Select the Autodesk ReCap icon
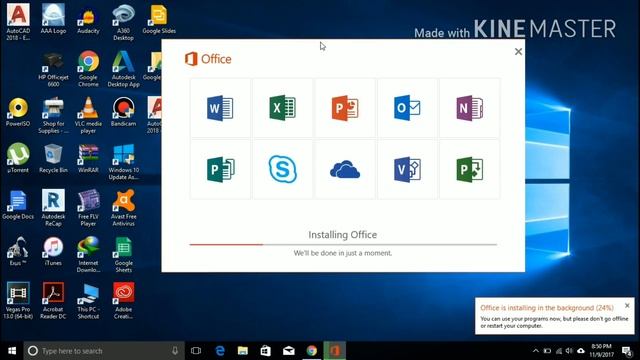Viewport: 640px width, 360px height. pos(53,207)
